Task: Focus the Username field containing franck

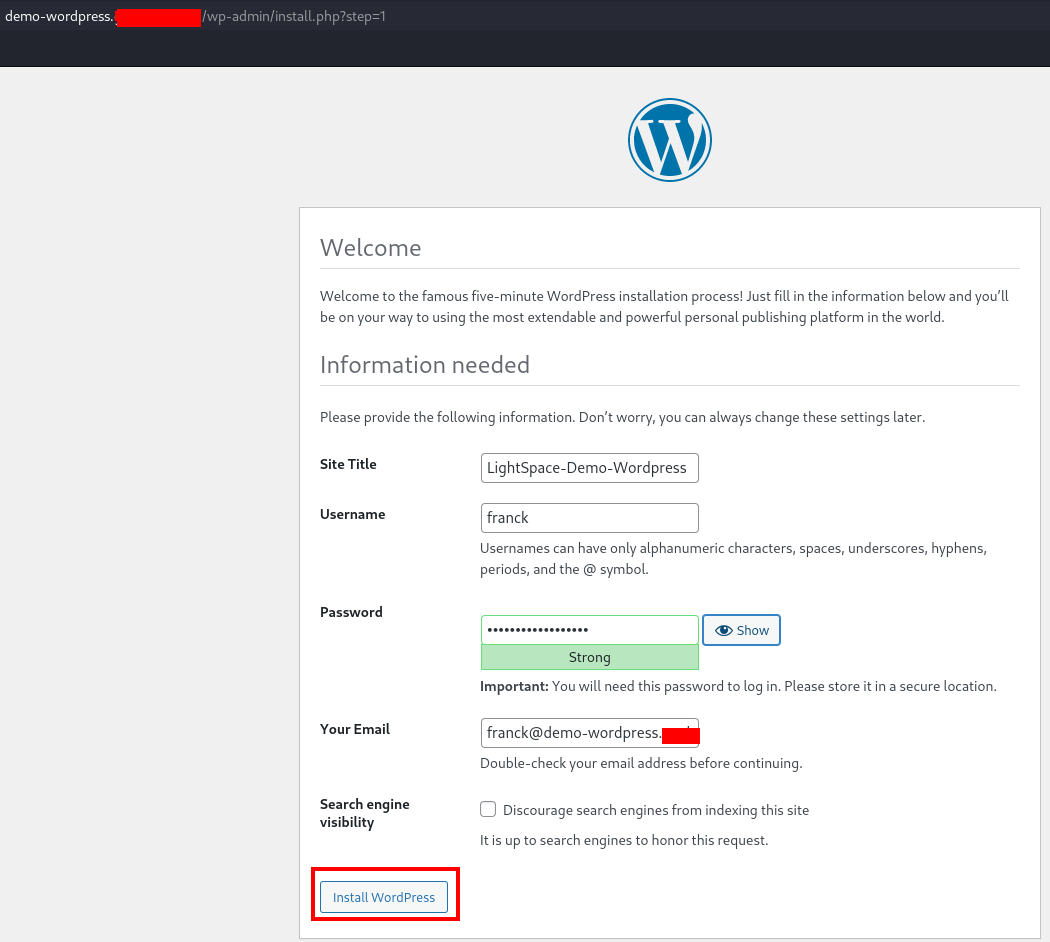Action: point(589,518)
